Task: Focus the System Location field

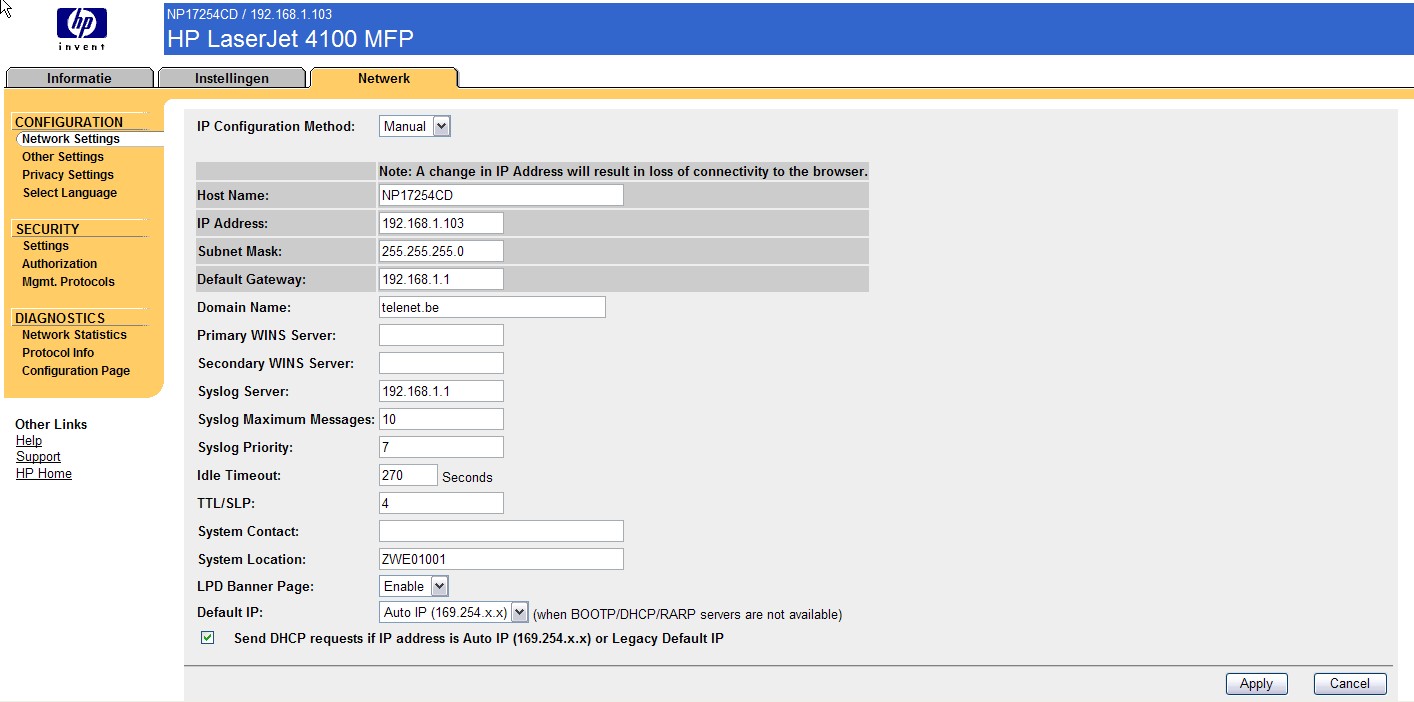Action: point(501,559)
